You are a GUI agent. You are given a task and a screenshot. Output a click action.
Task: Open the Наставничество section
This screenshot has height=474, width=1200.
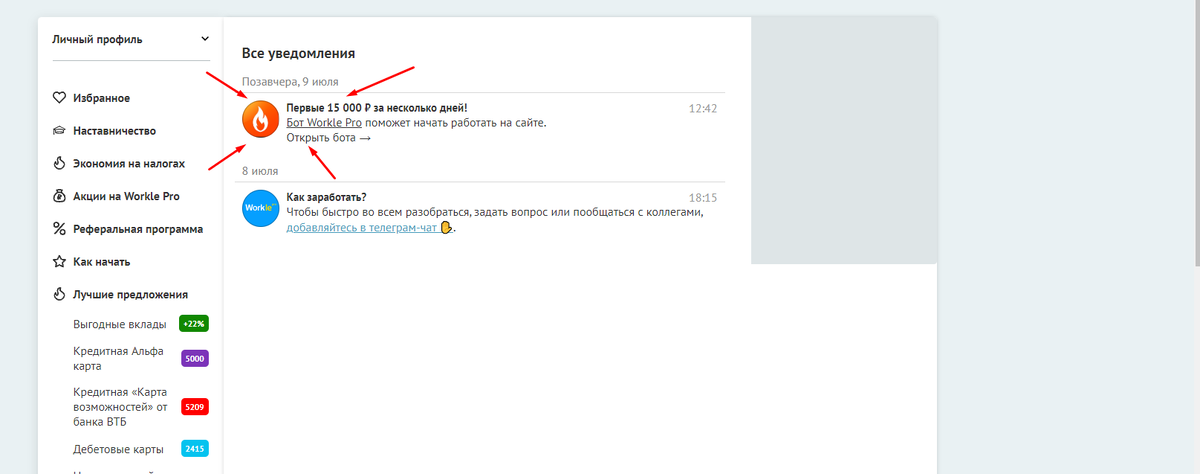[114, 131]
